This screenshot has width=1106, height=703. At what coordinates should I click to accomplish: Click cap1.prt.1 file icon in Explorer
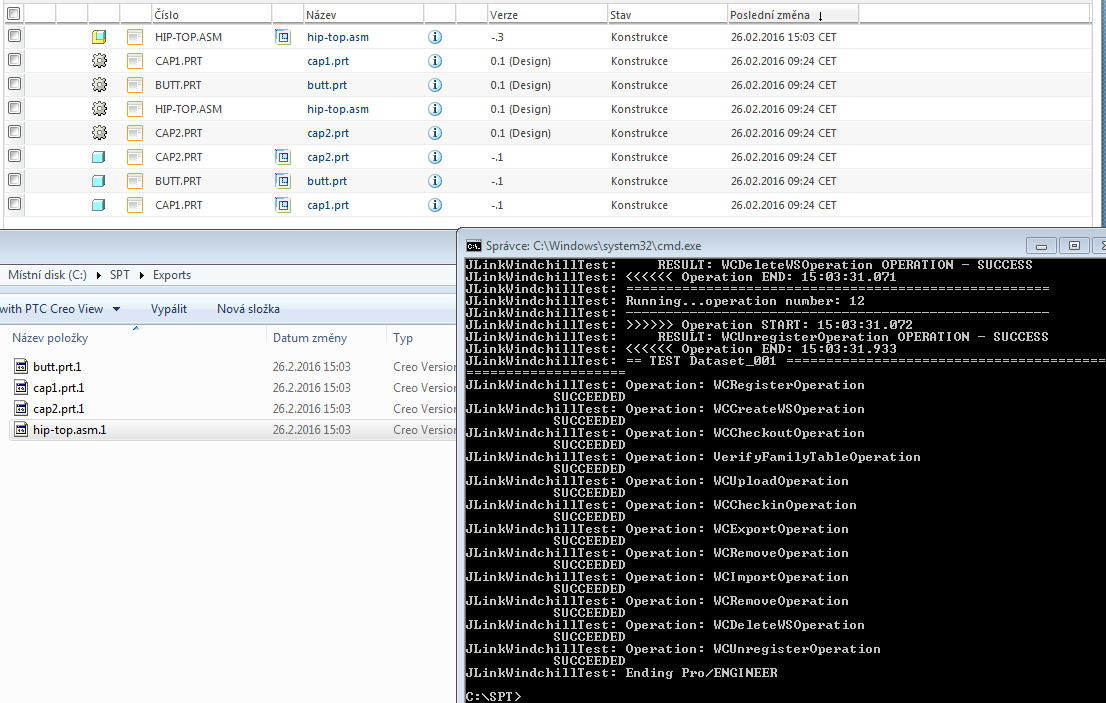(x=21, y=388)
